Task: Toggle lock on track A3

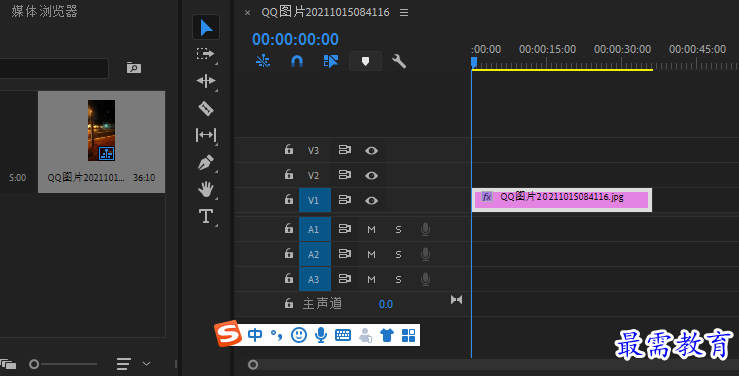Action: (x=289, y=278)
